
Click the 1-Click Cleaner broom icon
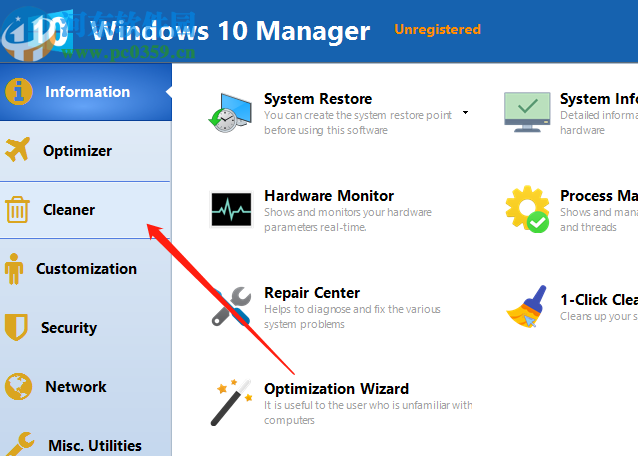tap(527, 306)
